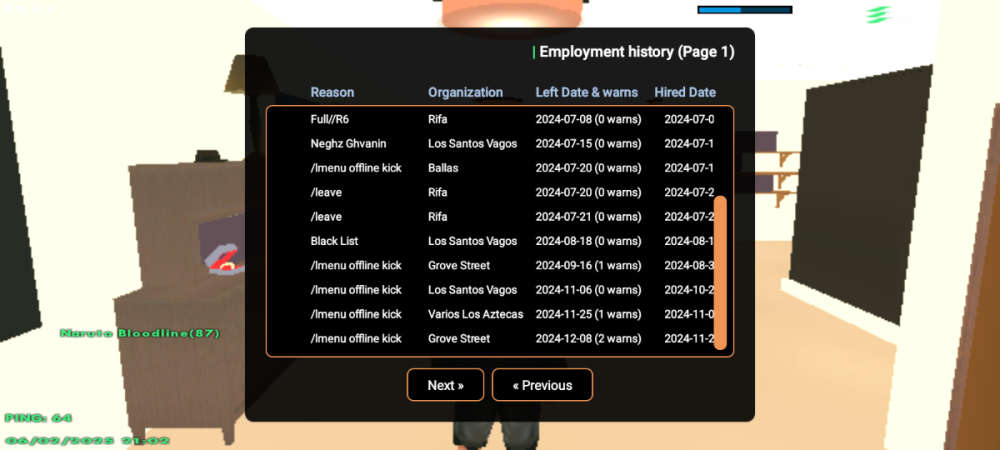1000x450 pixels.
Task: Click Rifa in the Full//R6 row
Action: (x=438, y=119)
